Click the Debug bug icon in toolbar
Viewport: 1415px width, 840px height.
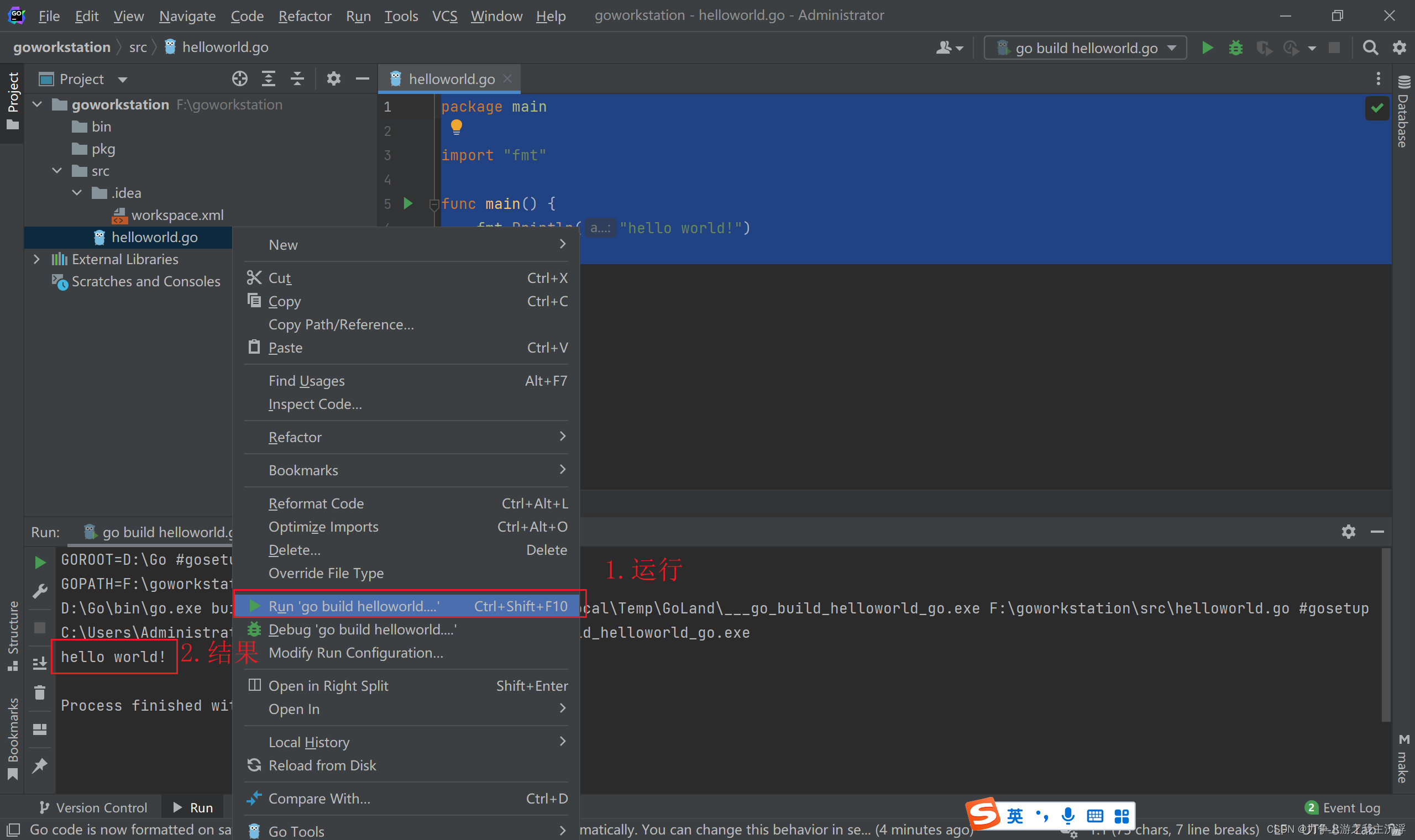(1235, 48)
